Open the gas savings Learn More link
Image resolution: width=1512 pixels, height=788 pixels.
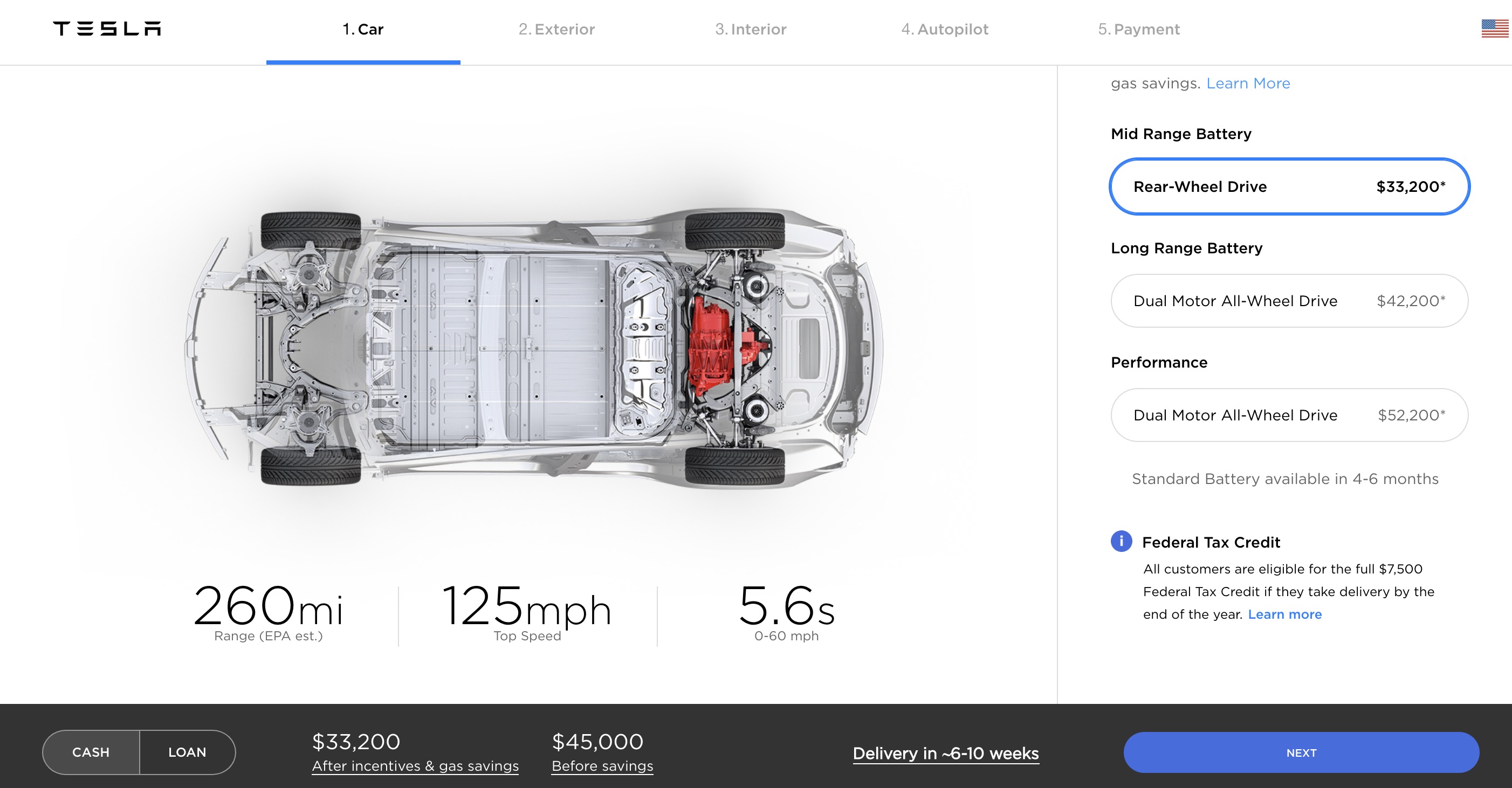(x=1248, y=84)
